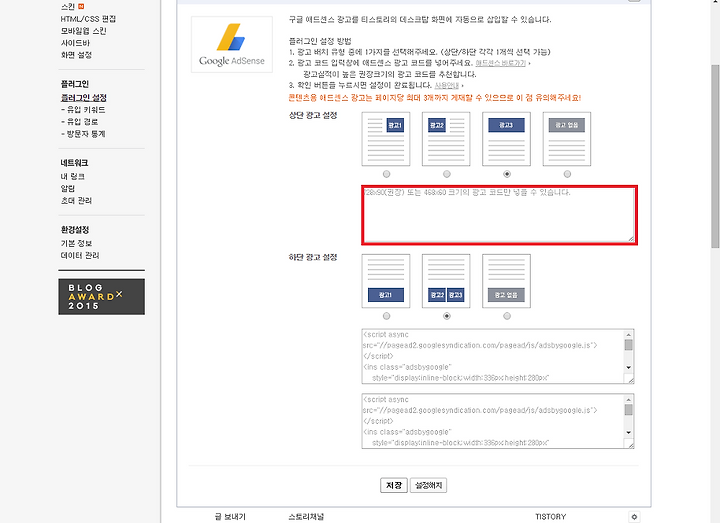The height and width of the screenshot is (523, 720).
Task: Open 화면 설정 in the sidebar
Action: coord(76,55)
